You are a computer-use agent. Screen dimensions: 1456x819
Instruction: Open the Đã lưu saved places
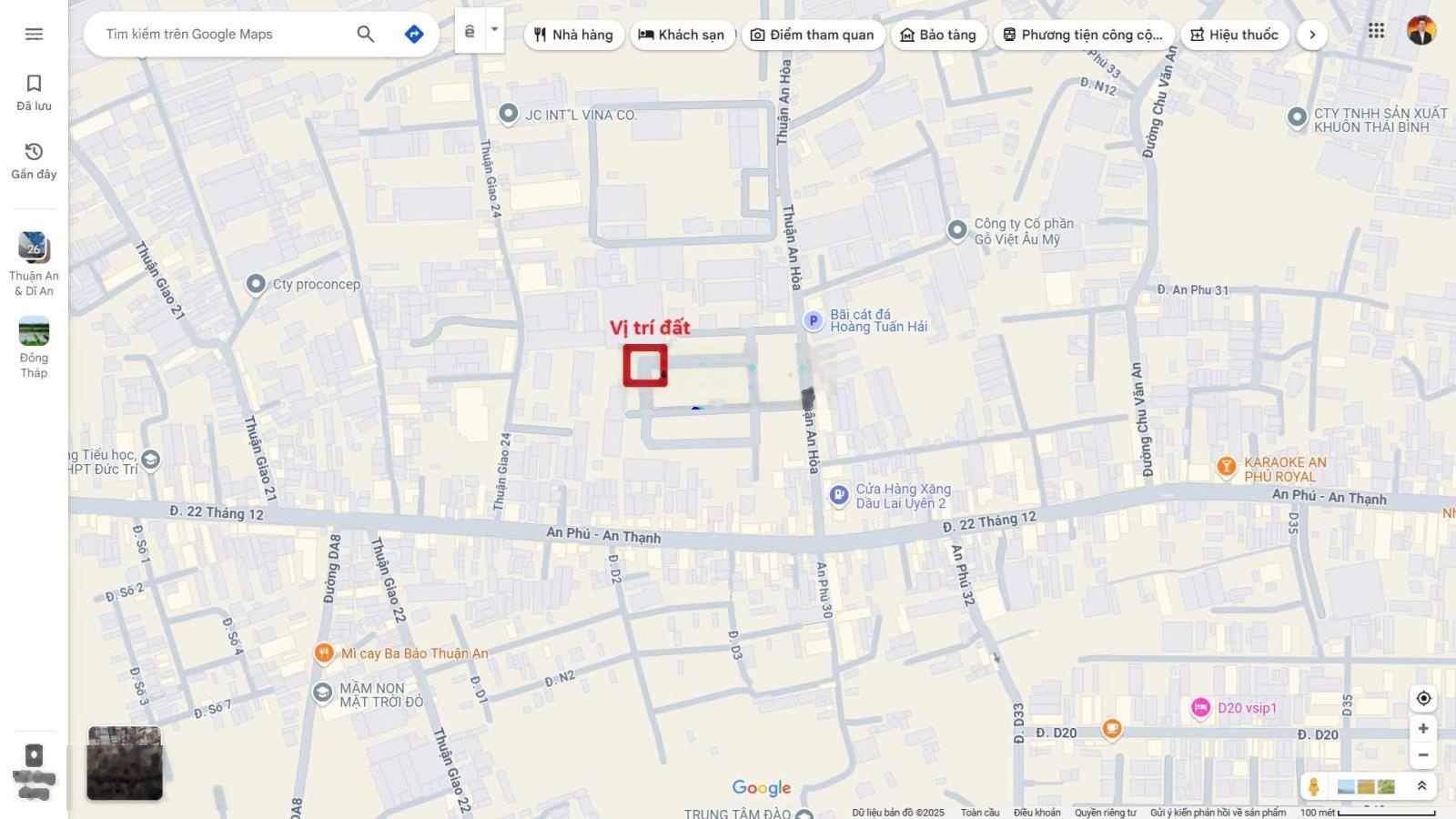34,93
